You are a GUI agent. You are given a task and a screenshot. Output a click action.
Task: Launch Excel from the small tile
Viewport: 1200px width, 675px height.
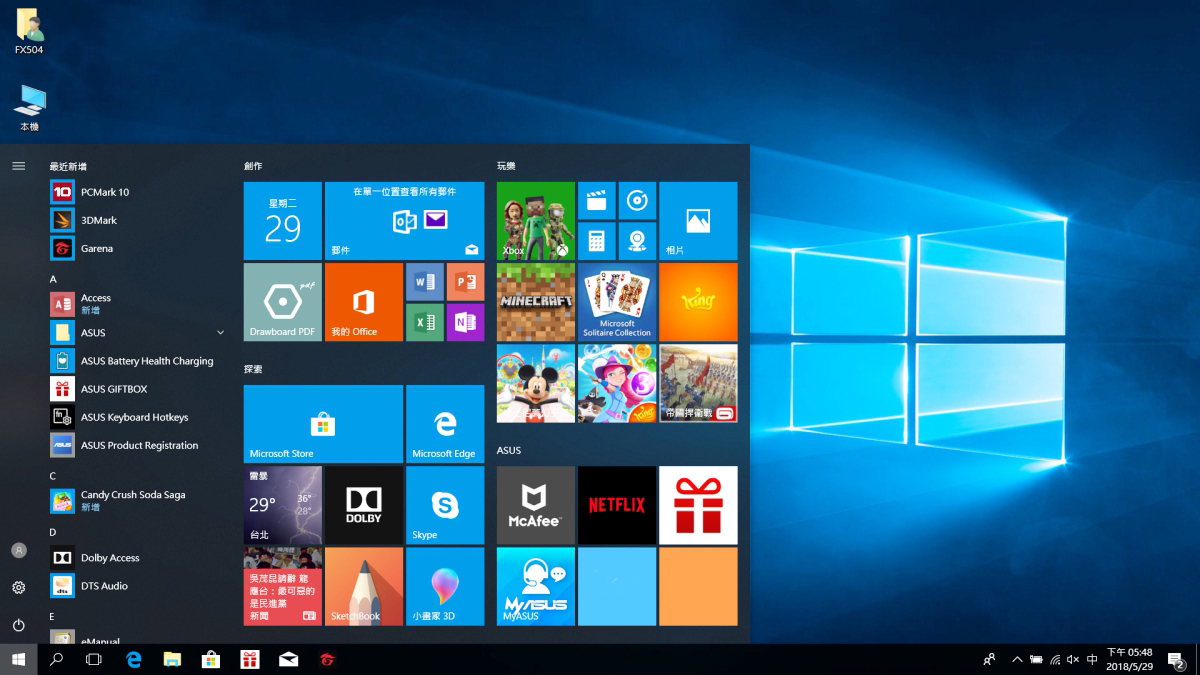(x=425, y=322)
